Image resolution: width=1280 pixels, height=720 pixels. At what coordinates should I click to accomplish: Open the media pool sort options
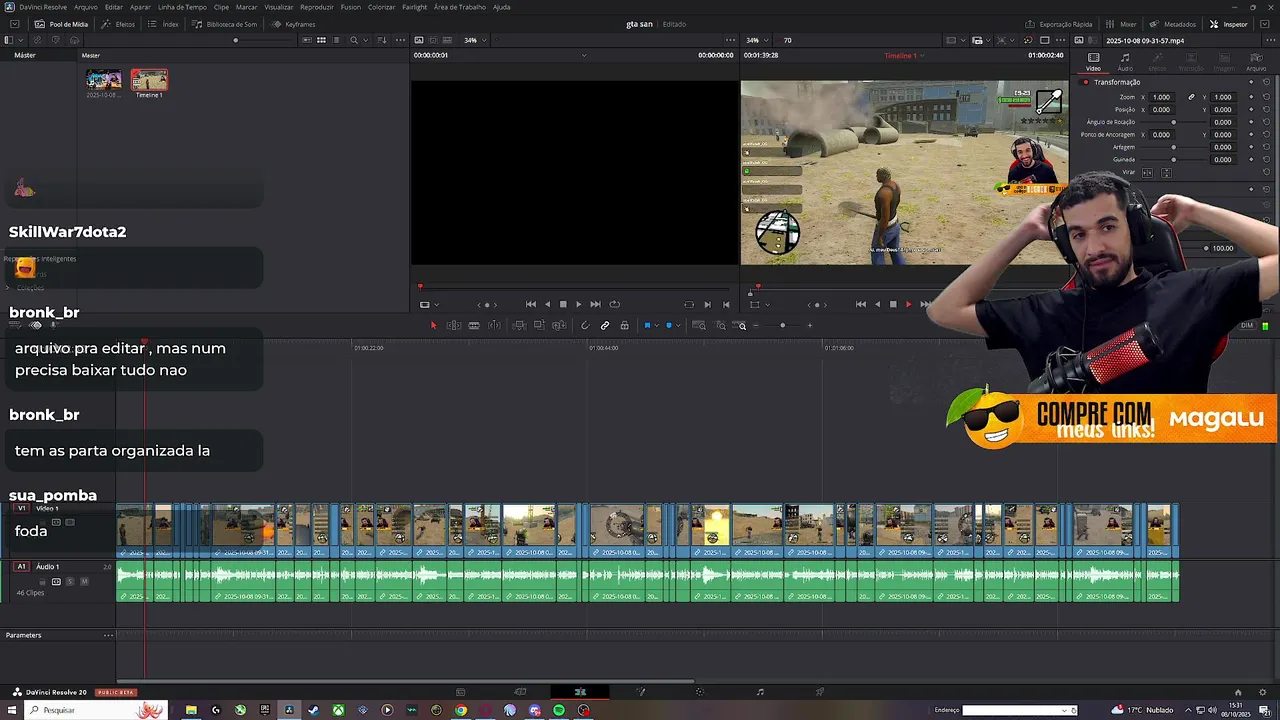tap(382, 40)
